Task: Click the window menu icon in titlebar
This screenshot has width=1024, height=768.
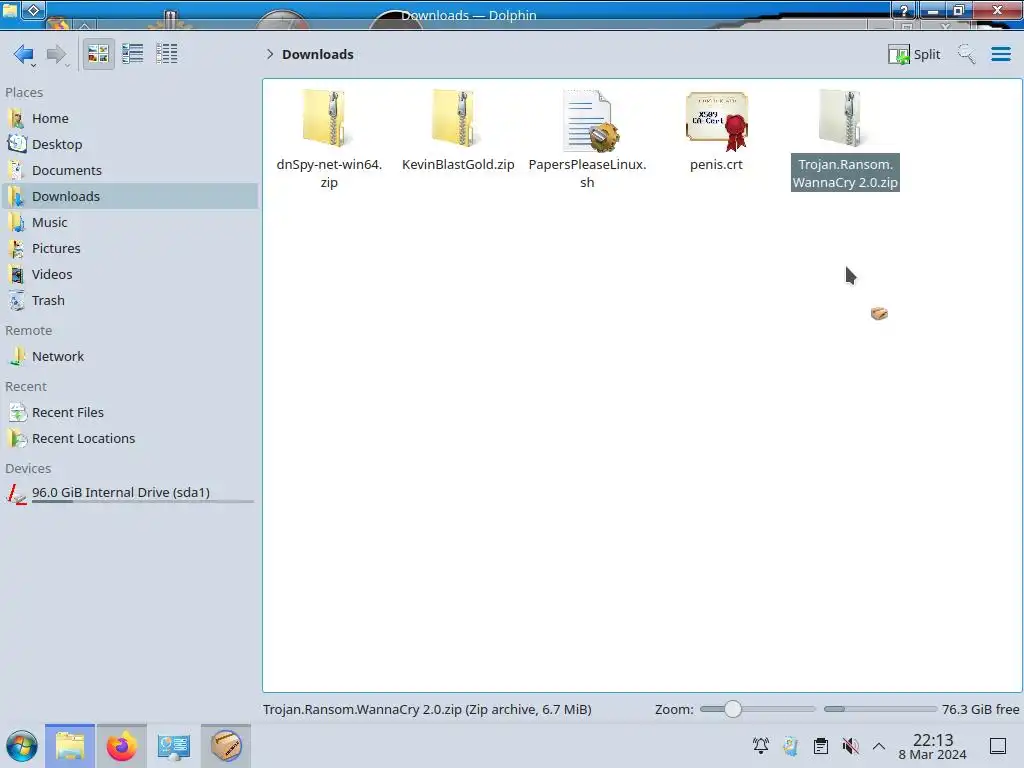Action: click(x=10, y=10)
